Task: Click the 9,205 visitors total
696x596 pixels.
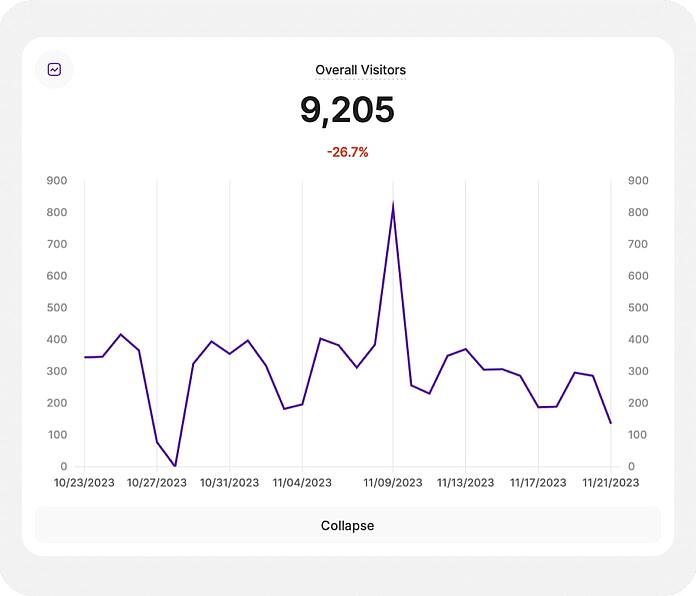Action: 347,110
